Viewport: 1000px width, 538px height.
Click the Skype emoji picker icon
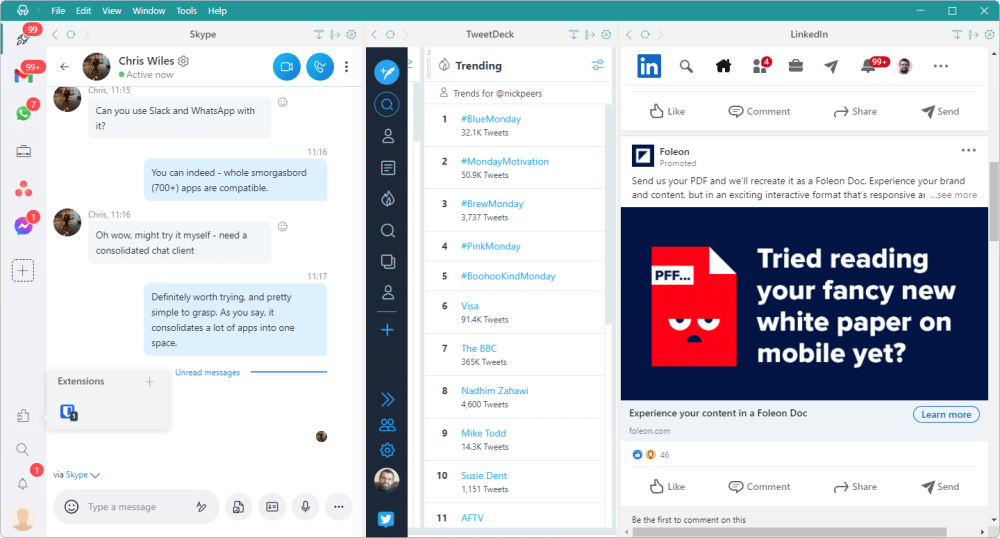[x=71, y=507]
